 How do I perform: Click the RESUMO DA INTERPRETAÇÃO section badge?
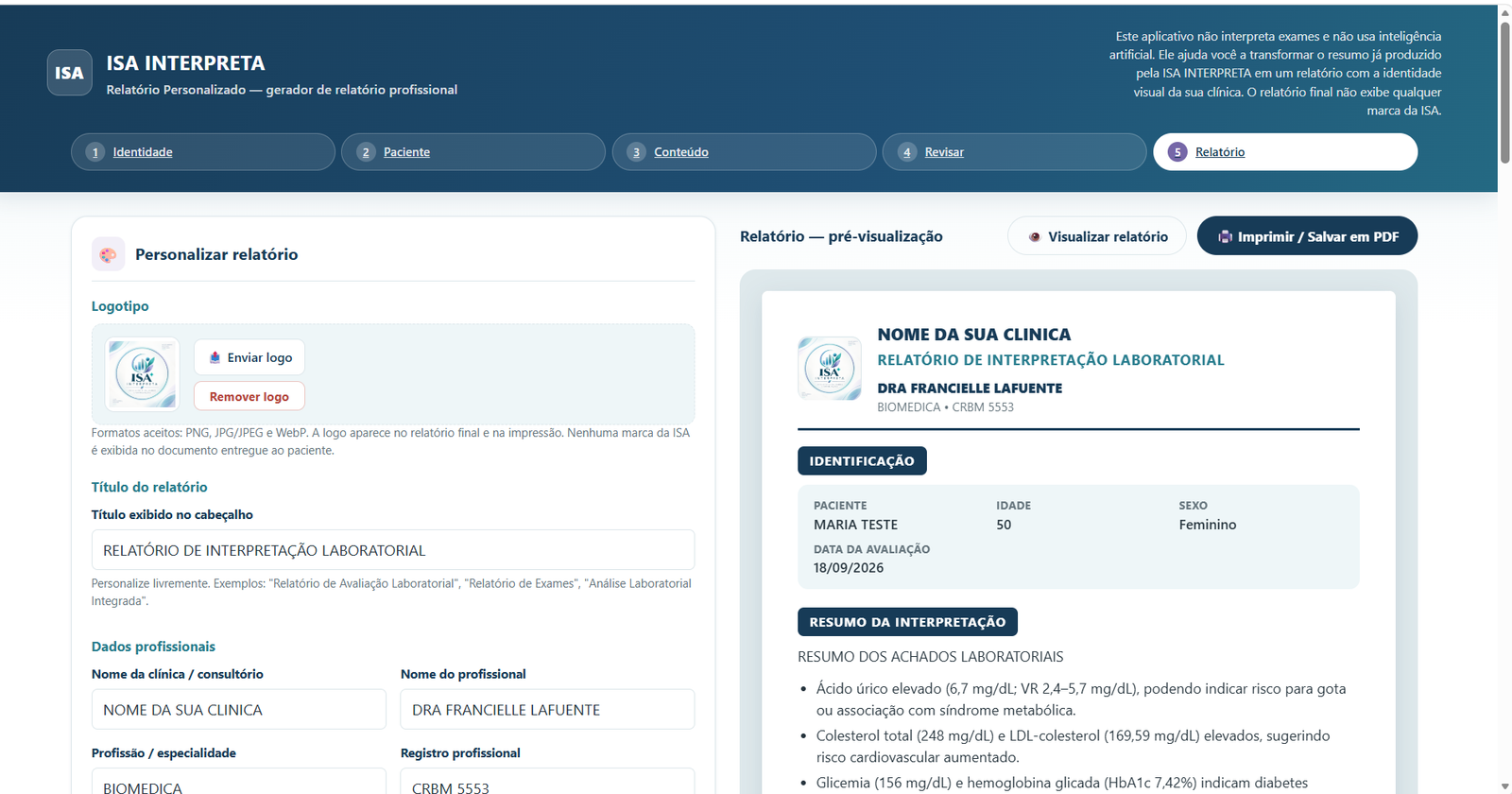click(907, 622)
